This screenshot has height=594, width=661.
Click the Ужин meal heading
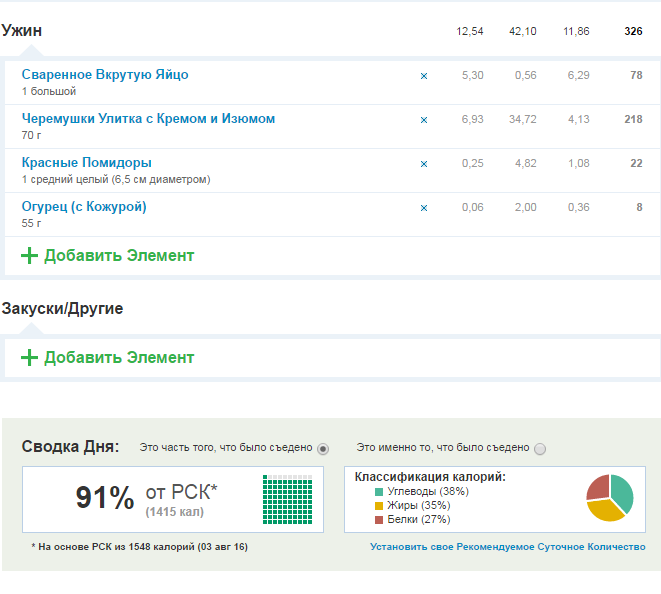[x=22, y=31]
